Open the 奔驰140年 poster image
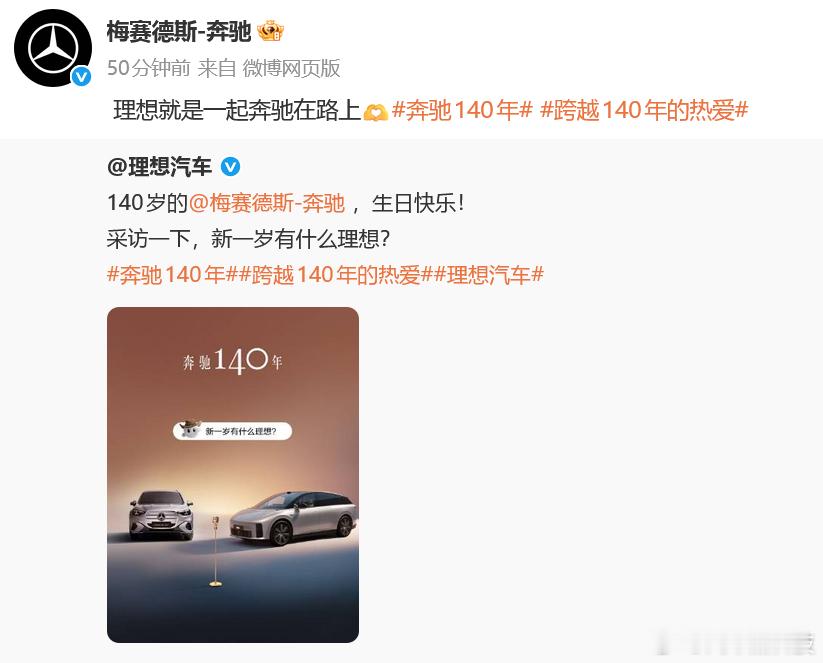The height and width of the screenshot is (663, 823). click(233, 475)
